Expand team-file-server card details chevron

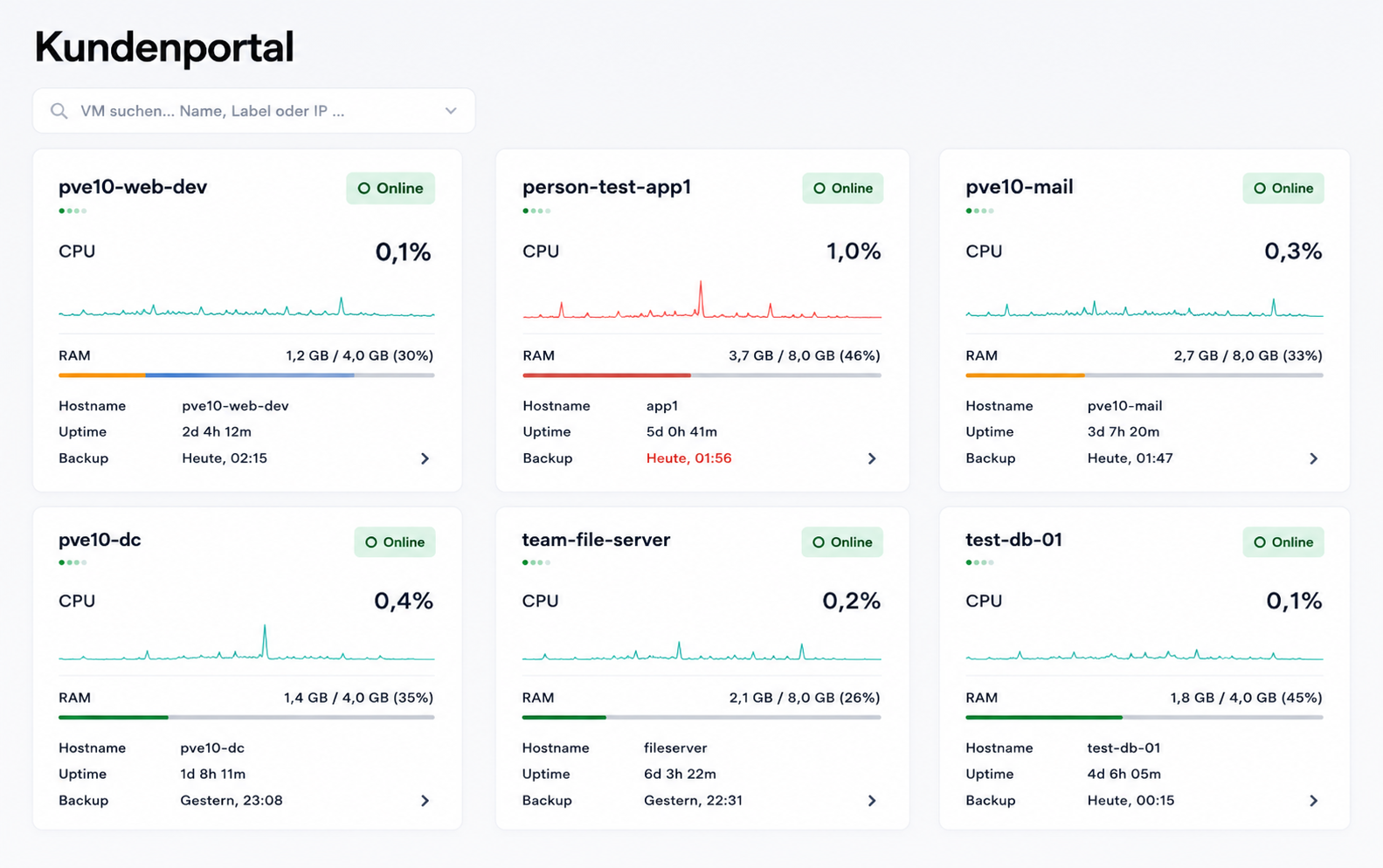click(x=872, y=801)
